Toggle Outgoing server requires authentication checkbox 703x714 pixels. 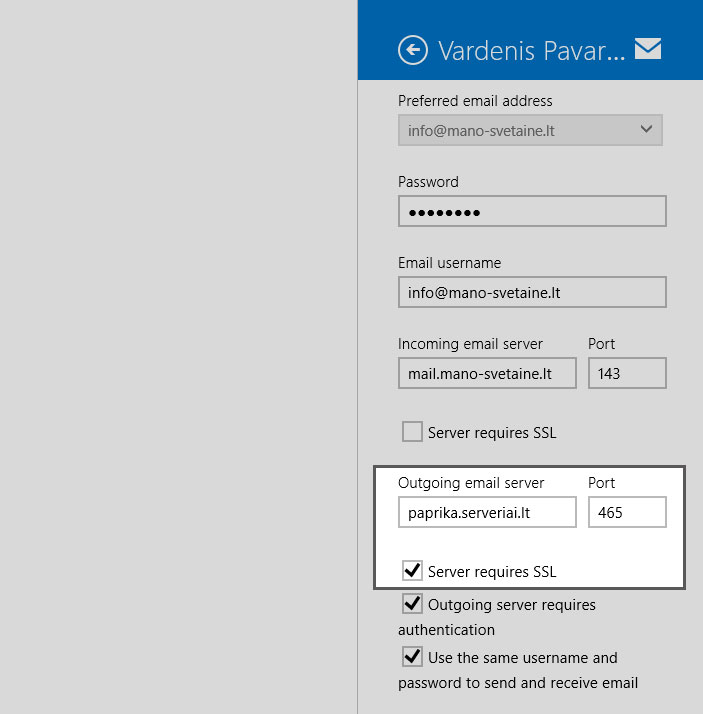click(x=412, y=604)
